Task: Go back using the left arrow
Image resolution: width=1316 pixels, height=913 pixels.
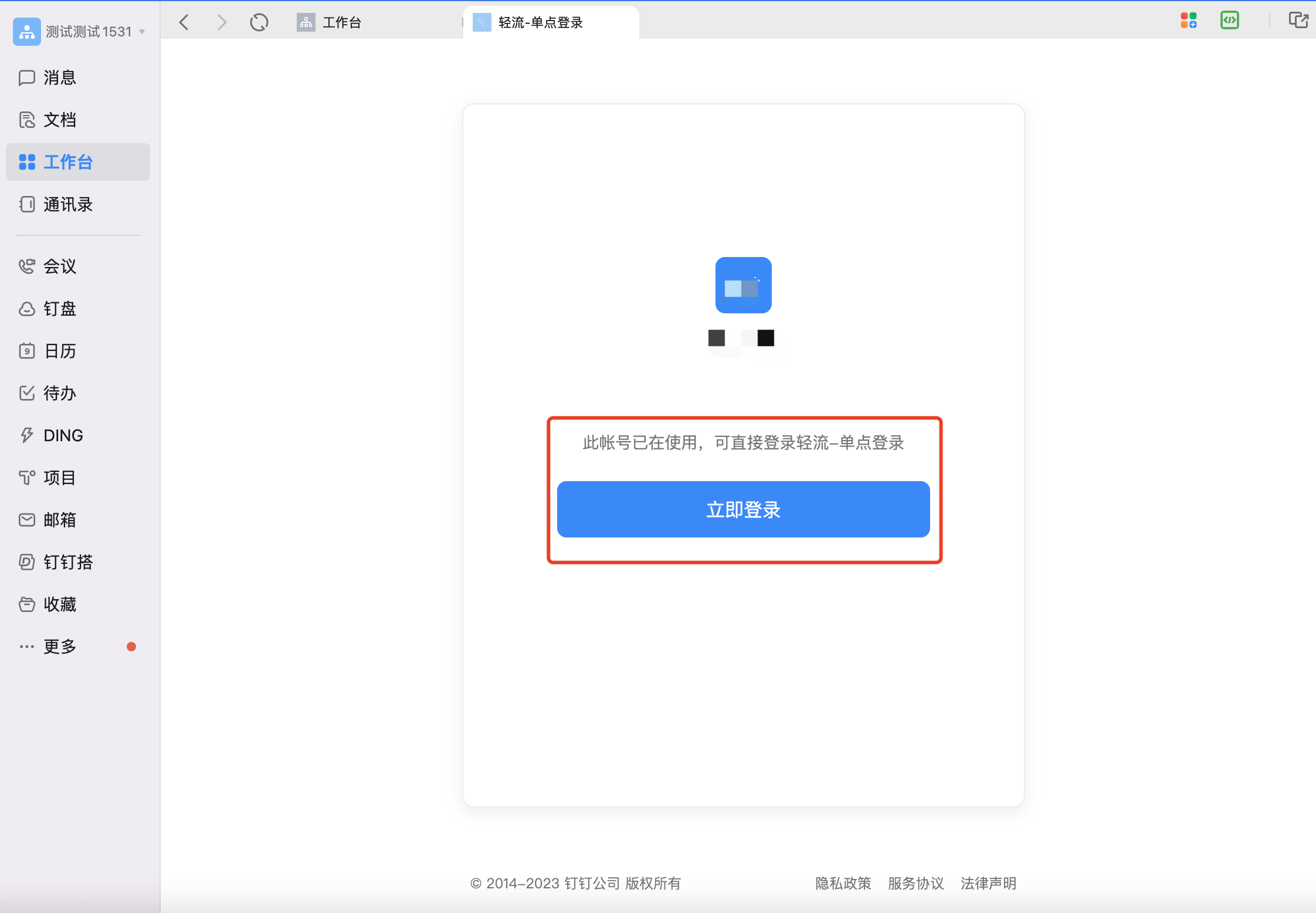Action: 184,22
